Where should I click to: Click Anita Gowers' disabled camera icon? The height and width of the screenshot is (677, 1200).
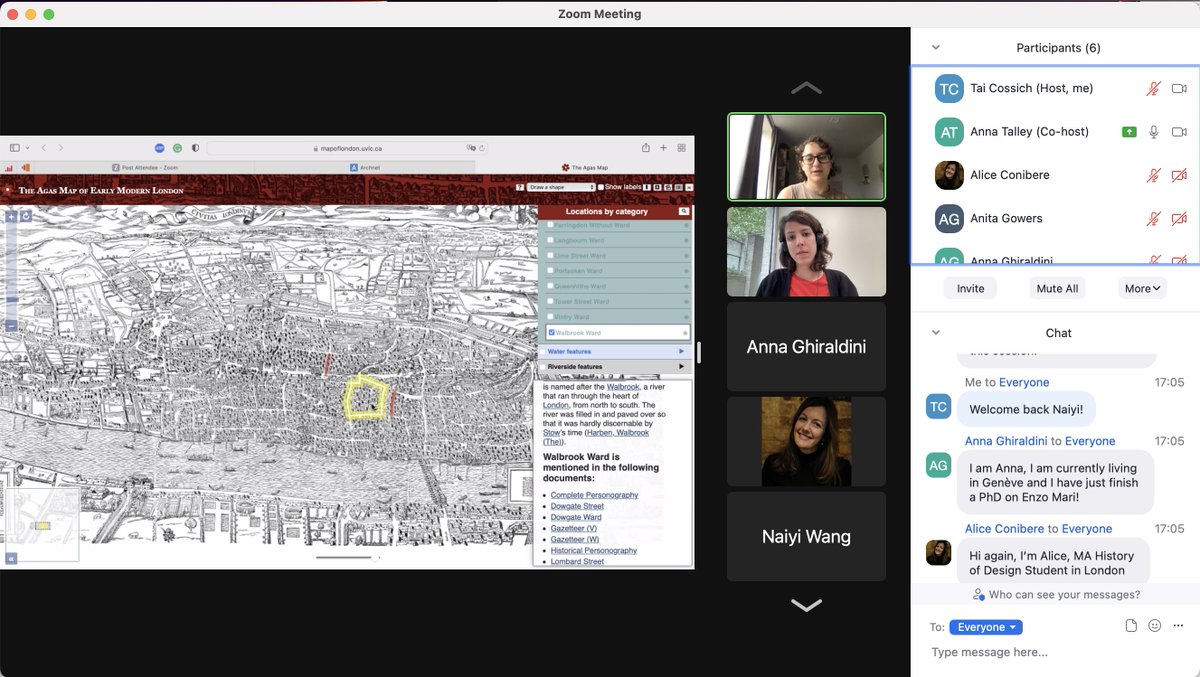coord(1179,218)
